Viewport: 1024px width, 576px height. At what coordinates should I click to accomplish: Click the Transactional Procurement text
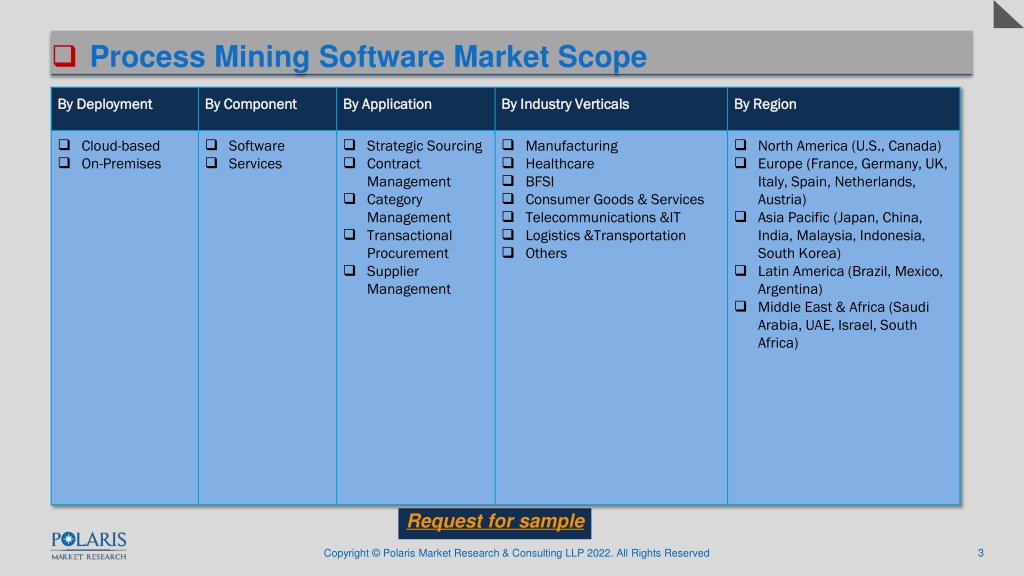pos(409,244)
